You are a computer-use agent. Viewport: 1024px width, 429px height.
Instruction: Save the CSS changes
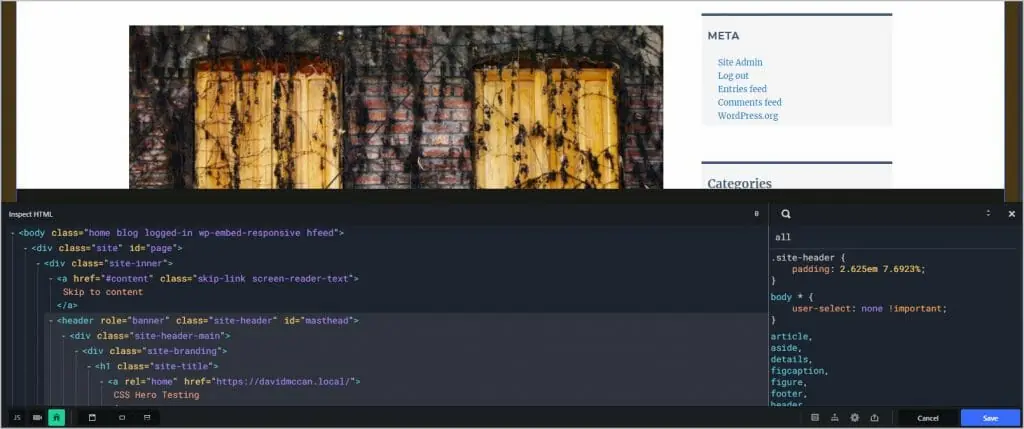click(990, 418)
